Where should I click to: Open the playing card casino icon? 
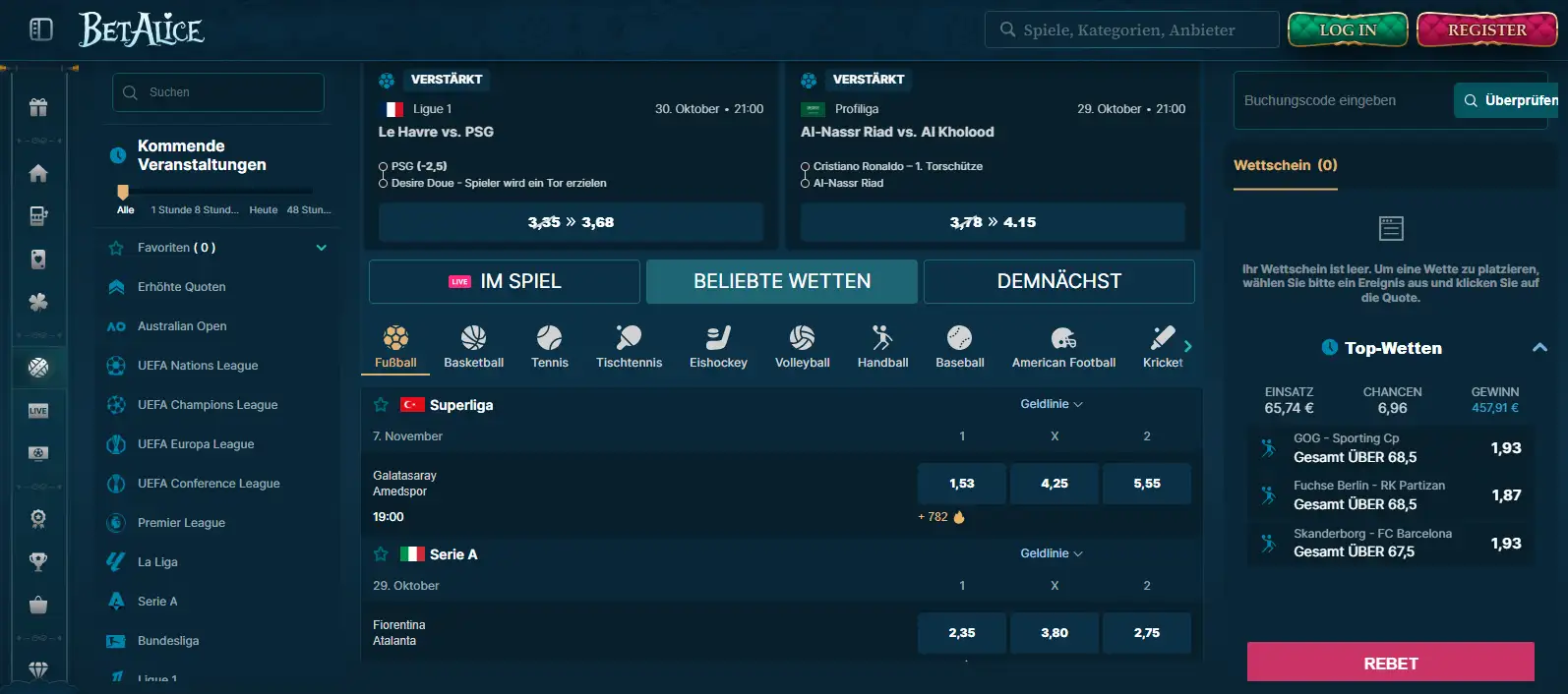coord(38,260)
